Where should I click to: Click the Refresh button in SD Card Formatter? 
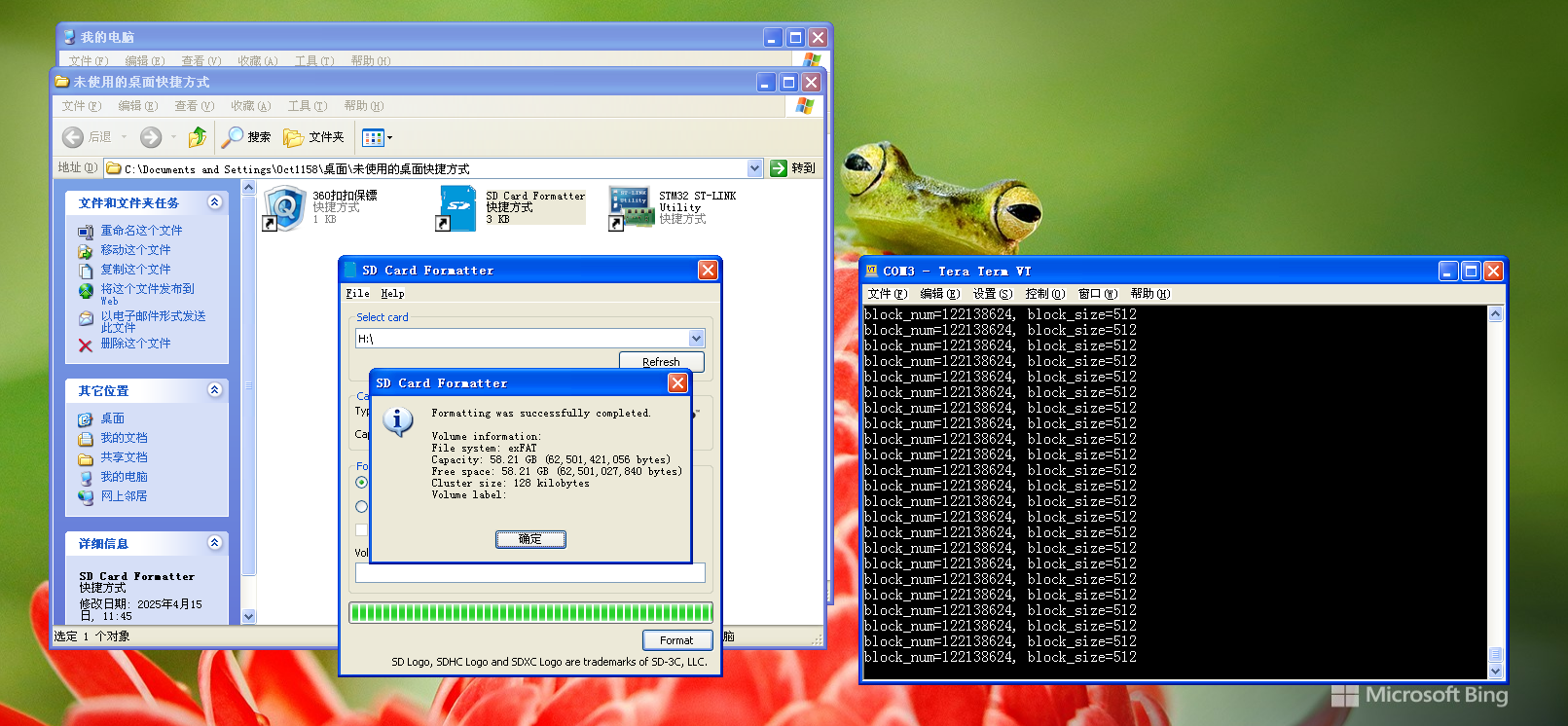(x=661, y=361)
